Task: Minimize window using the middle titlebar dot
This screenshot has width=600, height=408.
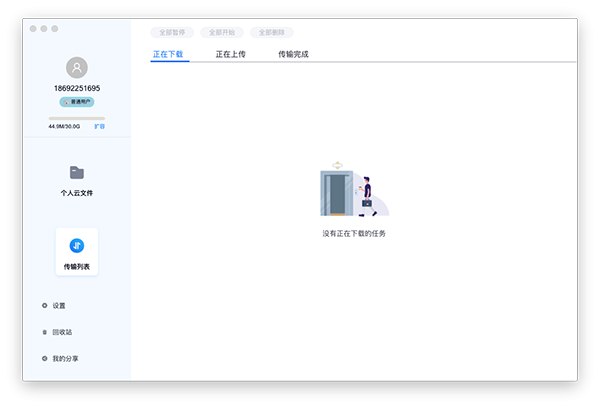Action: click(x=44, y=29)
